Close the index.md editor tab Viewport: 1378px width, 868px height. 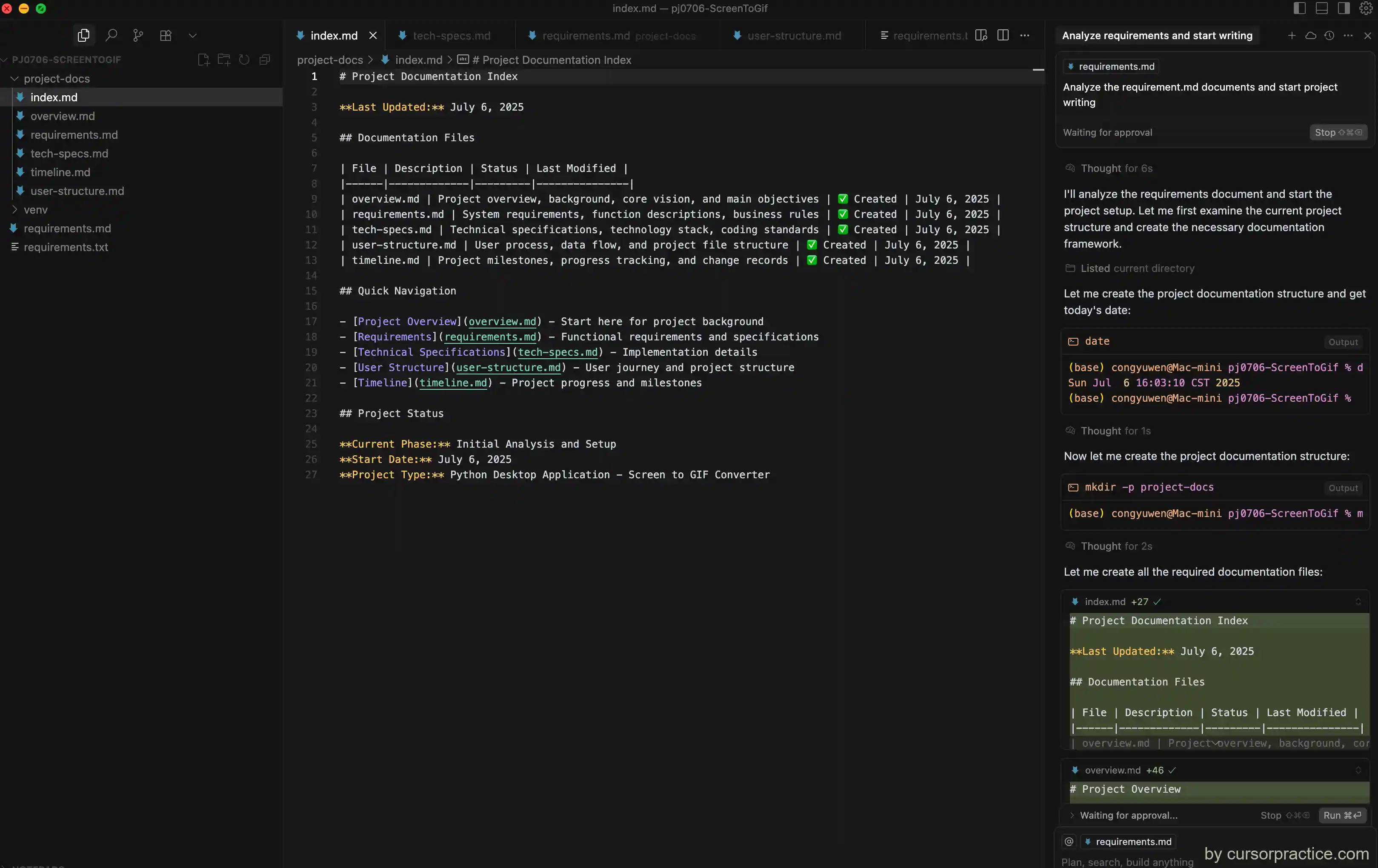[x=373, y=35]
